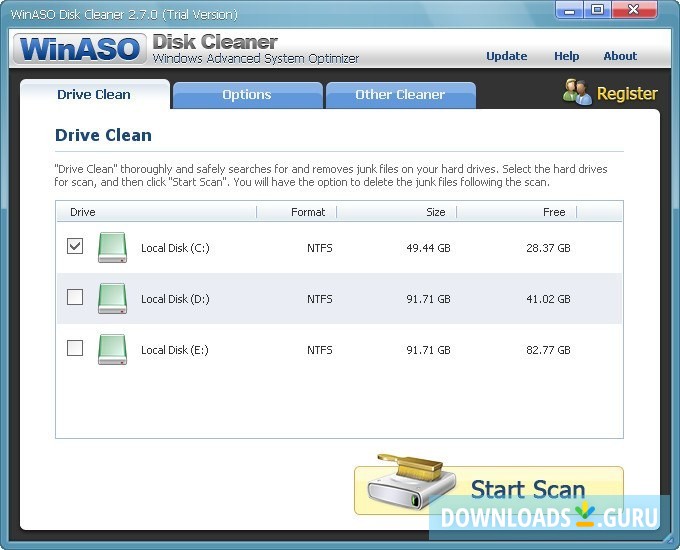Click the 41.02 GB free value
680x550 pixels.
pos(548,299)
